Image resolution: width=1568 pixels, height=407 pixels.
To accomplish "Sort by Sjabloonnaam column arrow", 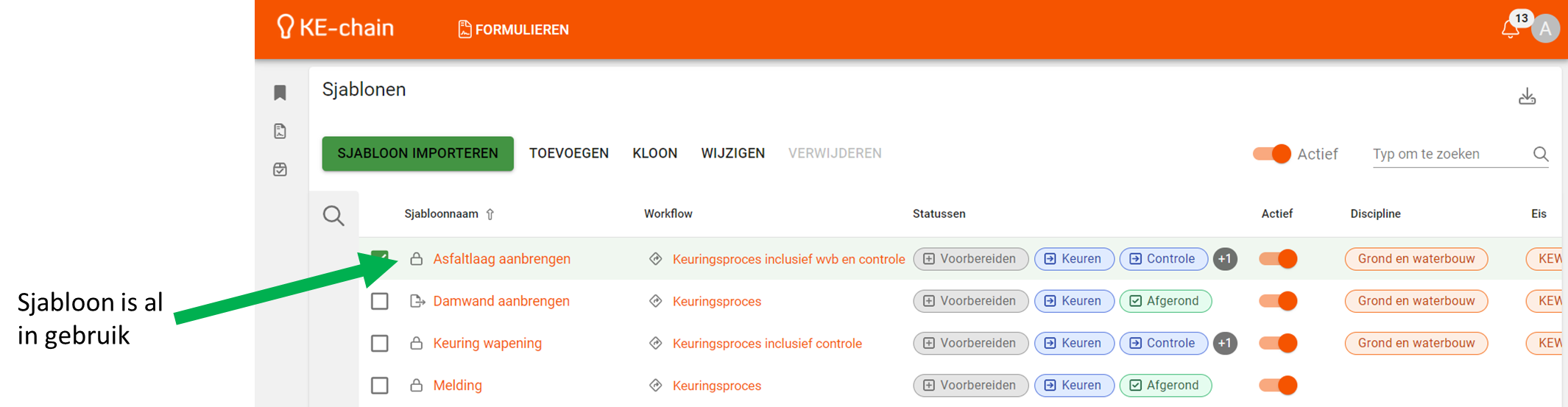I will 490,214.
